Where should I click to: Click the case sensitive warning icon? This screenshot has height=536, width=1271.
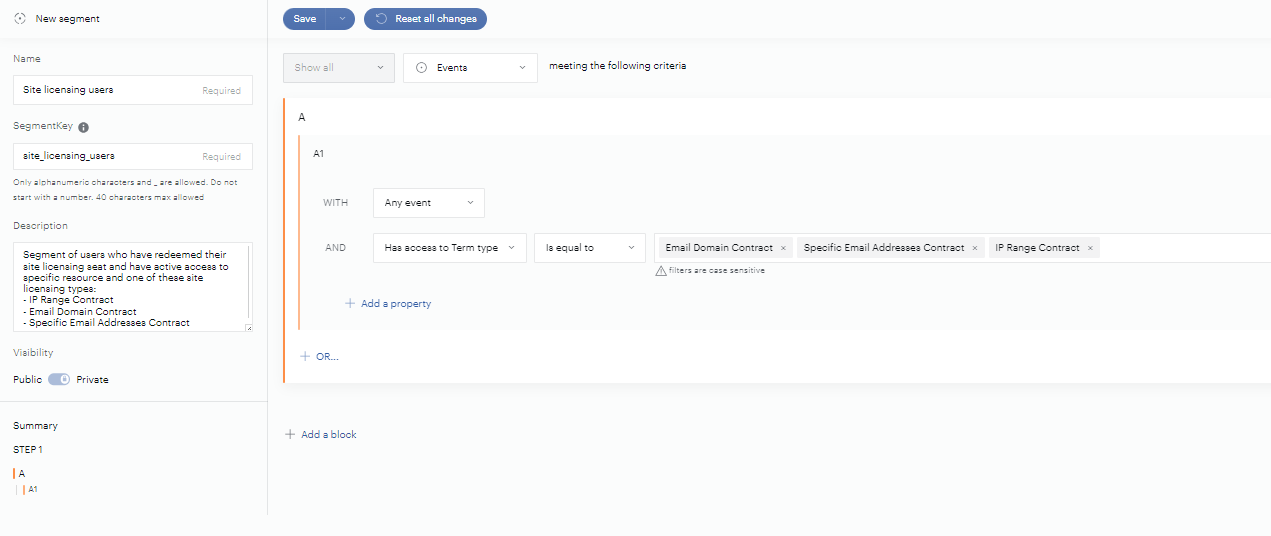[x=661, y=271]
